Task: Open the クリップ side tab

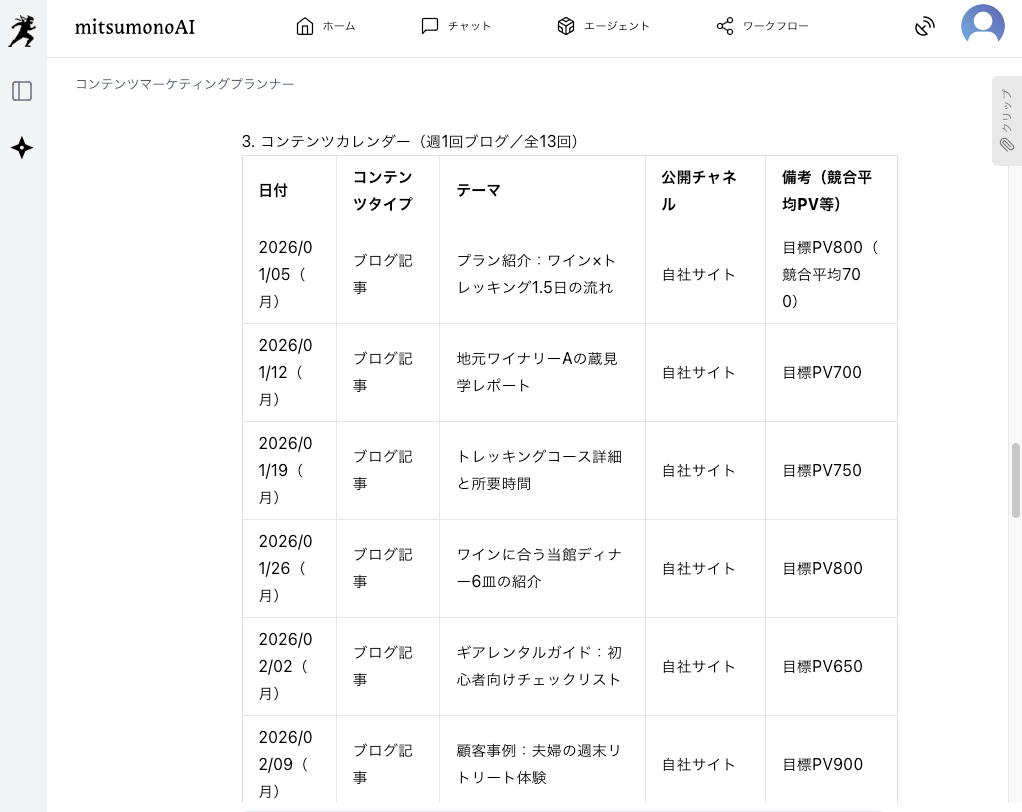Action: tap(1006, 120)
